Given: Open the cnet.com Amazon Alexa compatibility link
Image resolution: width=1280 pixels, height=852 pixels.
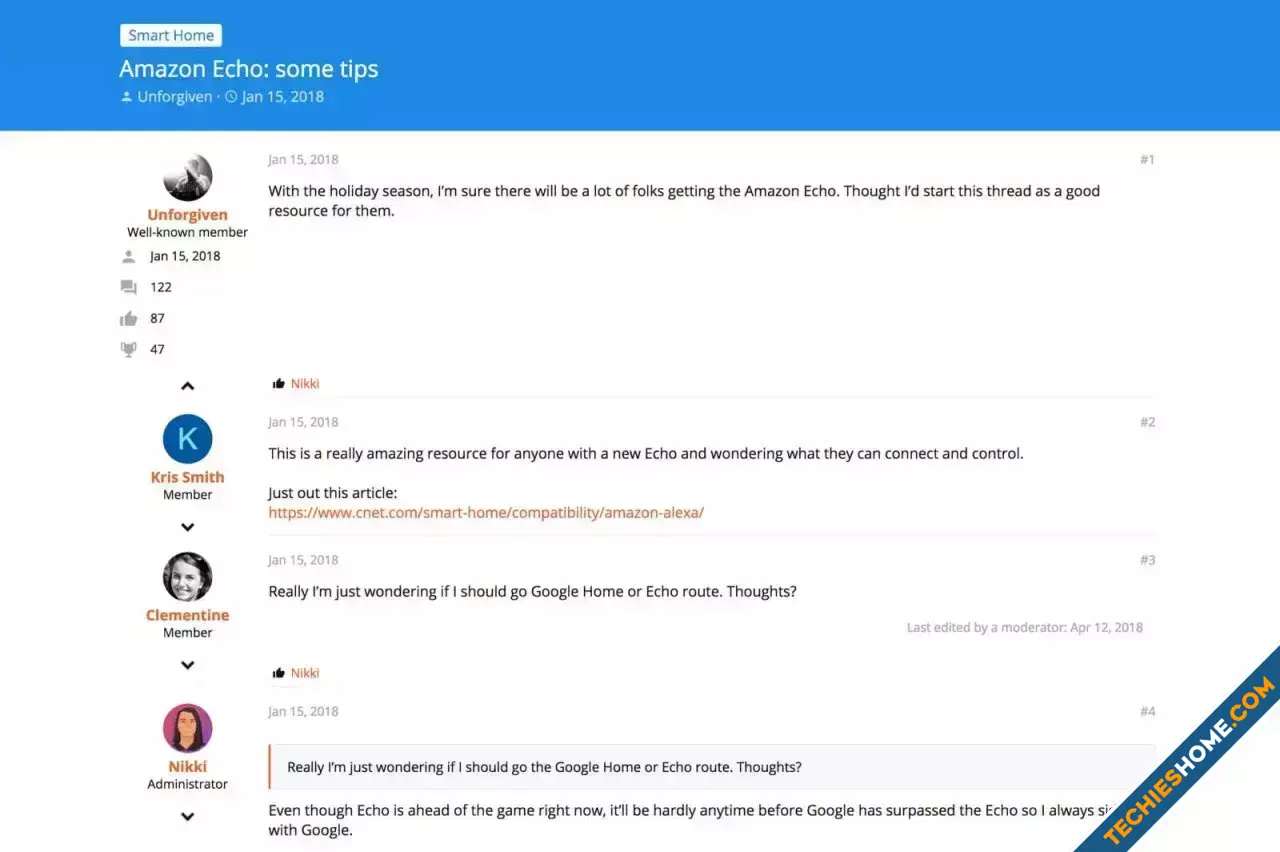Looking at the screenshot, I should [486, 512].
